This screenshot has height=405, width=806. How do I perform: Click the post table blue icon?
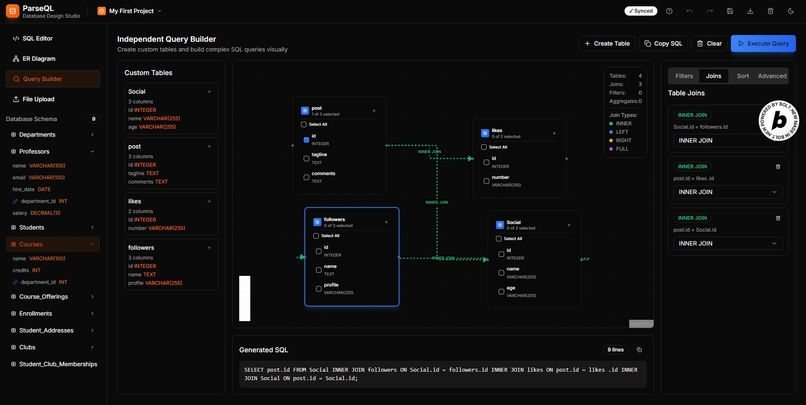pyautogui.click(x=305, y=111)
